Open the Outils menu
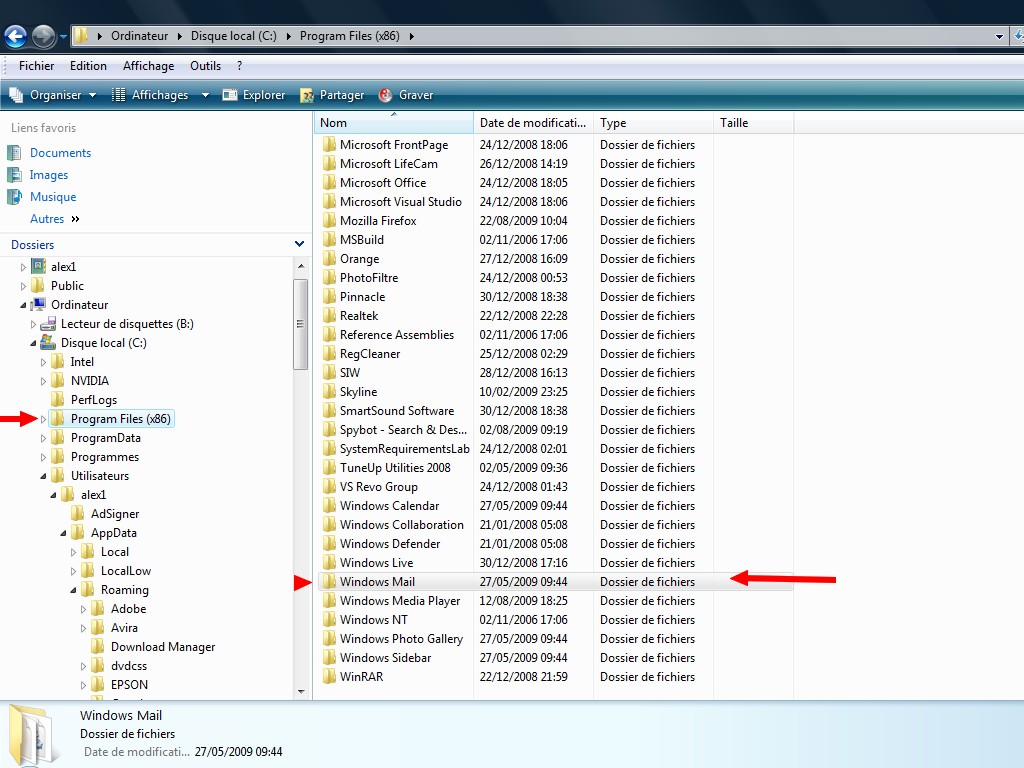 coord(205,66)
